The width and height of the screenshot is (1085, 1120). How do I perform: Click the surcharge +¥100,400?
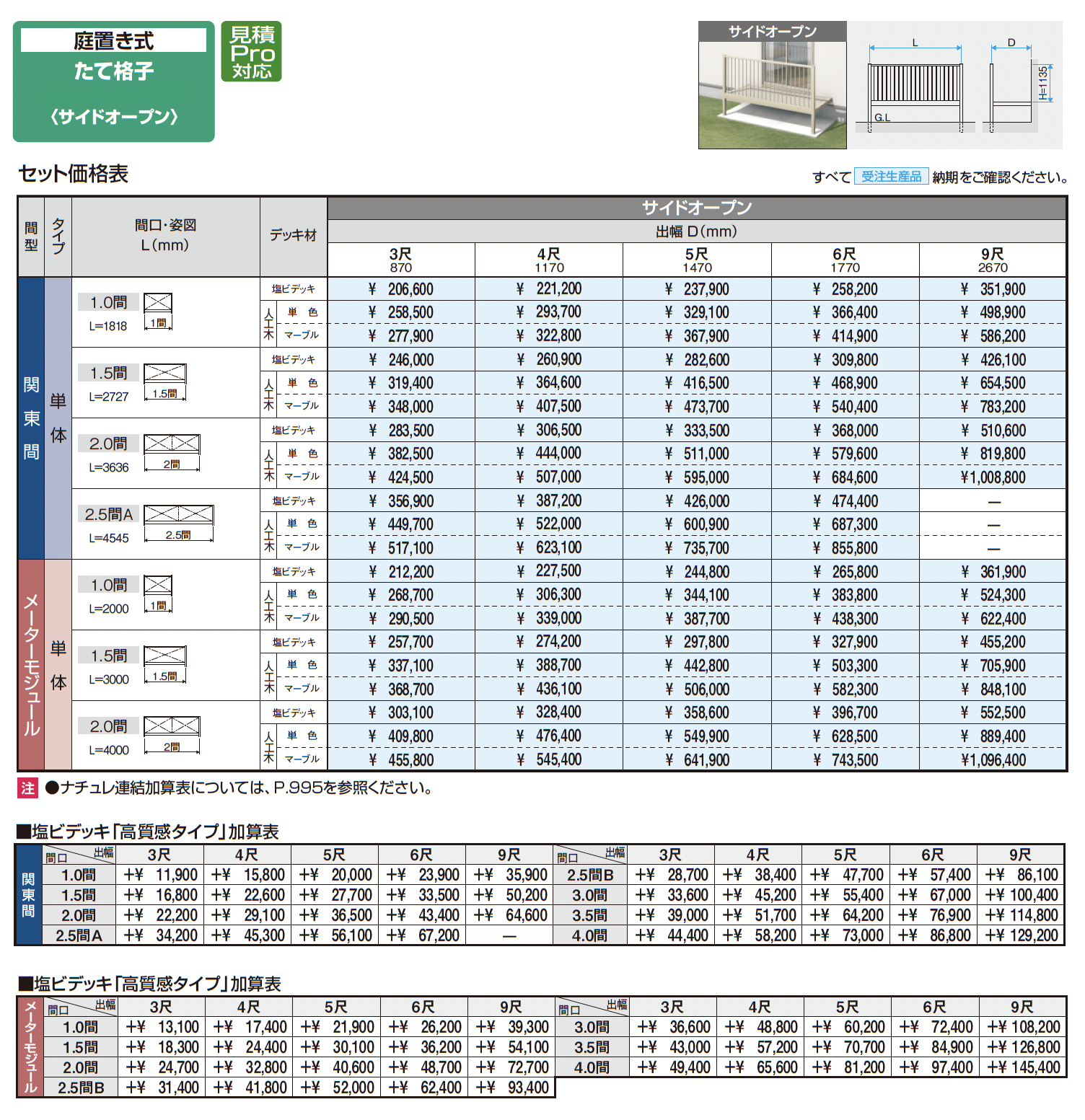1022,895
